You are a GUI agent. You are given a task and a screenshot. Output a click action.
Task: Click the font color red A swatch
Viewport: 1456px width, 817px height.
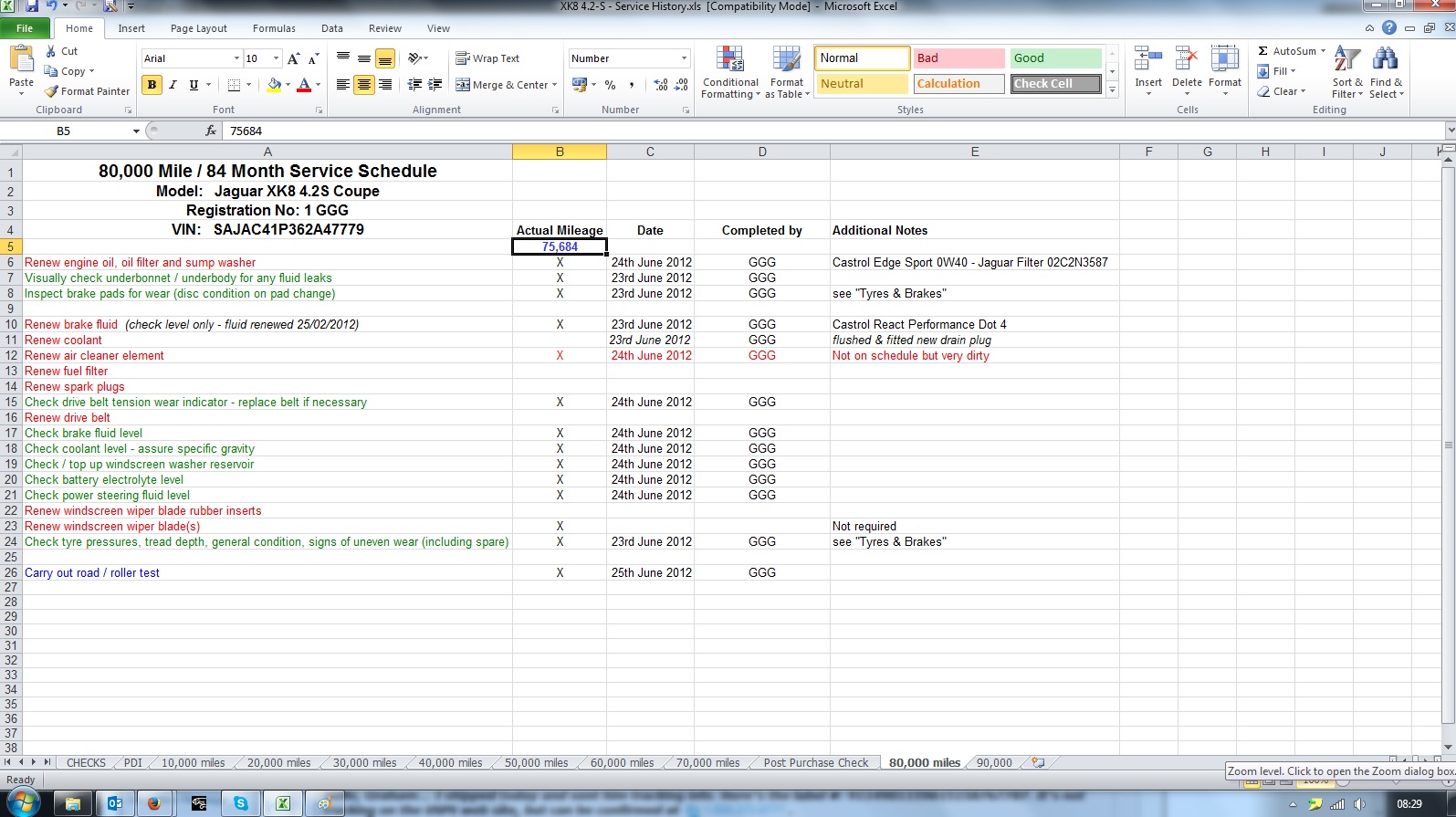304,85
